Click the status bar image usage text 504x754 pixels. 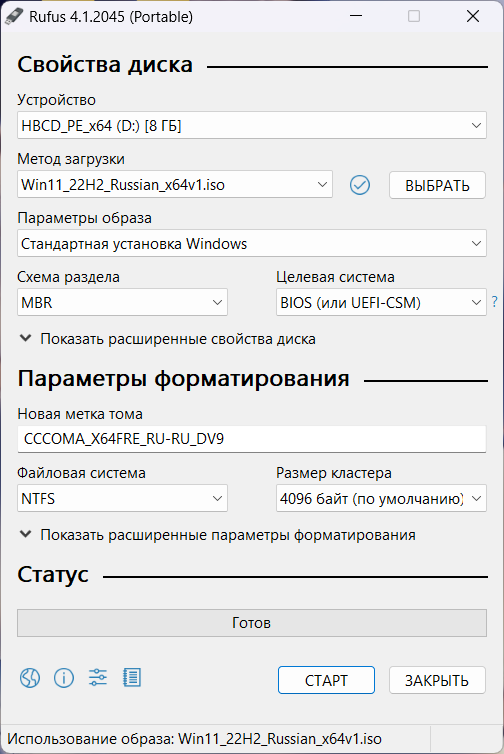tap(194, 739)
